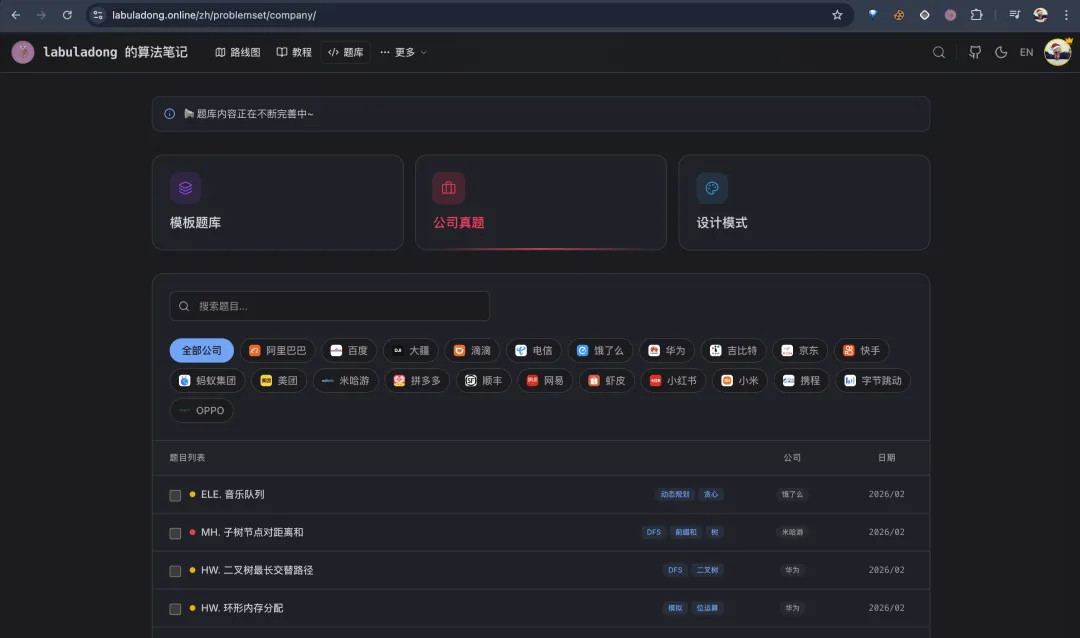This screenshot has width=1080, height=638.
Task: Check the box next to HW. 环形内存分配
Action: (174, 607)
